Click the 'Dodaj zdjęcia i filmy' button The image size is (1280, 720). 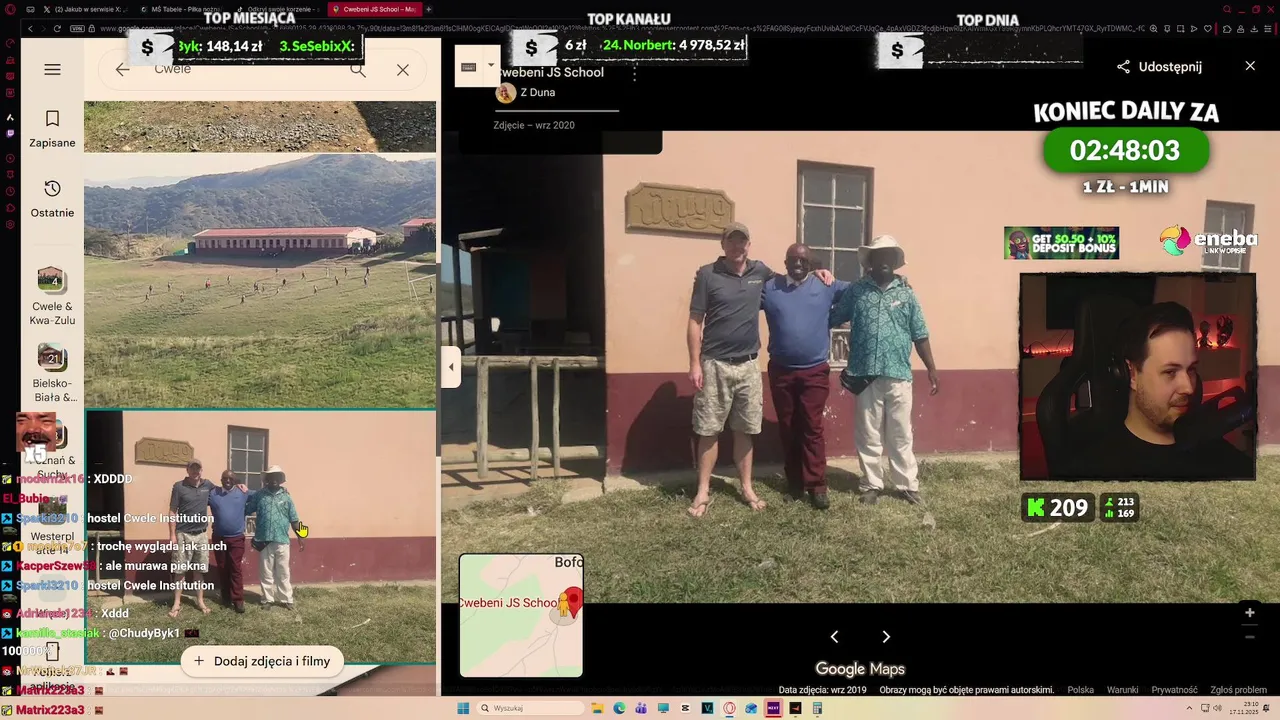point(262,661)
